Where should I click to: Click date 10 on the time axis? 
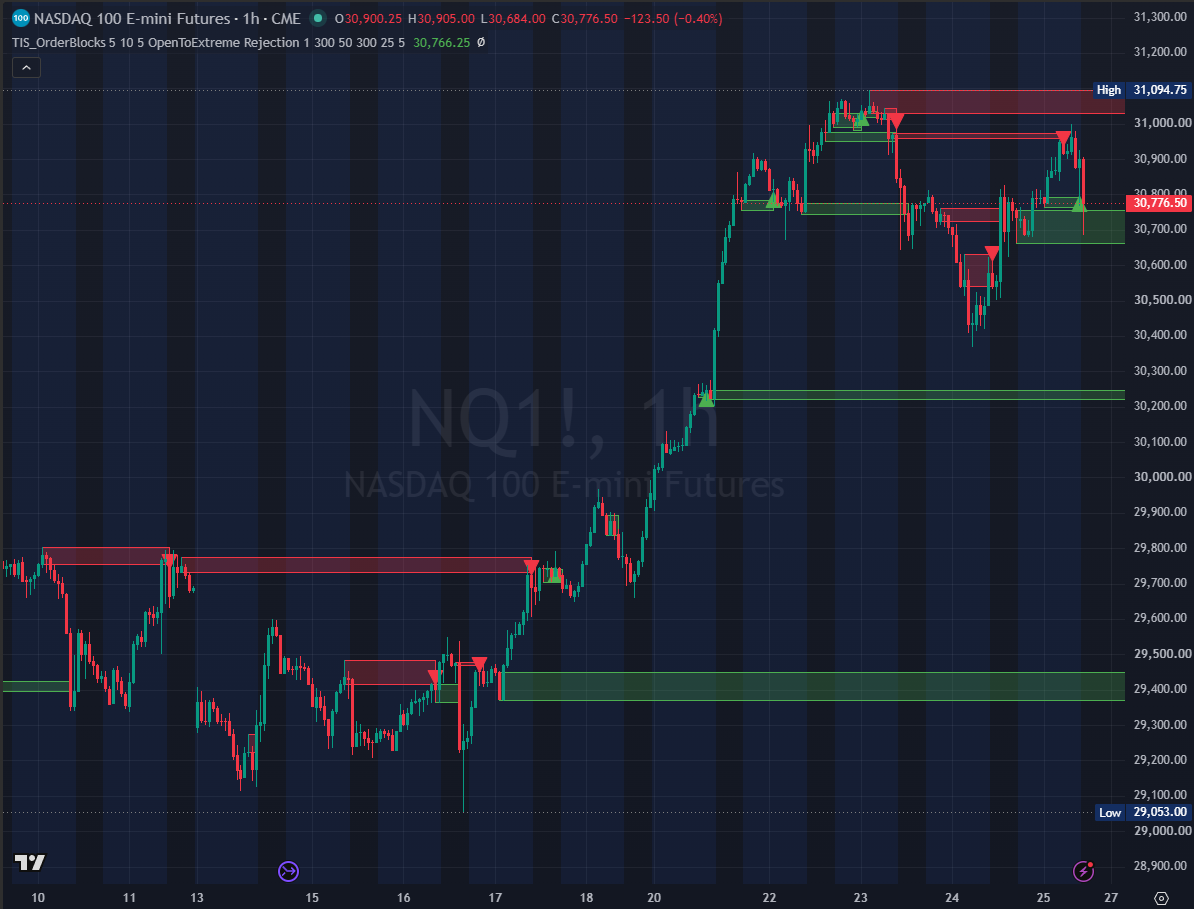tap(38, 898)
